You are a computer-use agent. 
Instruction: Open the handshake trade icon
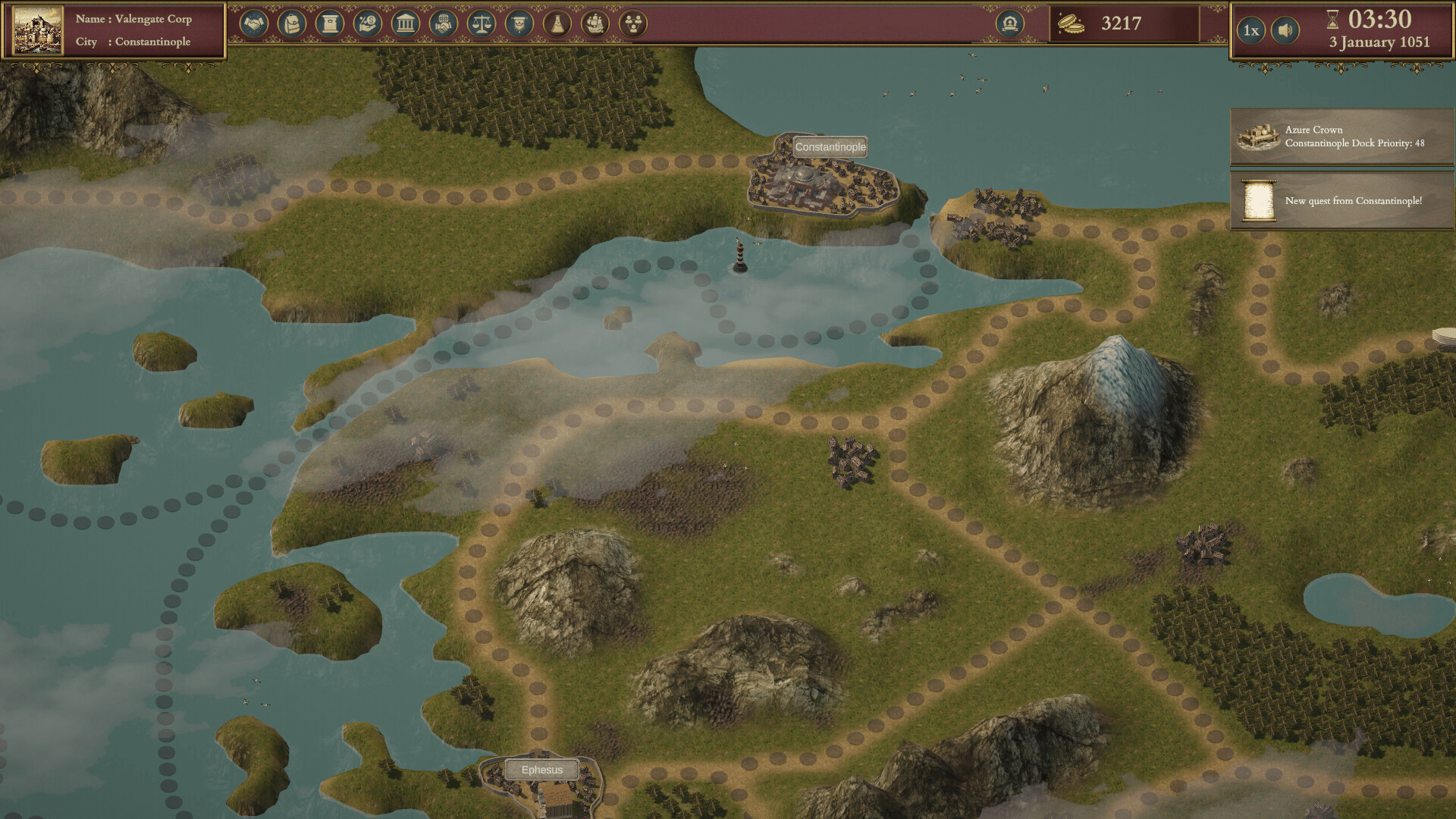[254, 24]
